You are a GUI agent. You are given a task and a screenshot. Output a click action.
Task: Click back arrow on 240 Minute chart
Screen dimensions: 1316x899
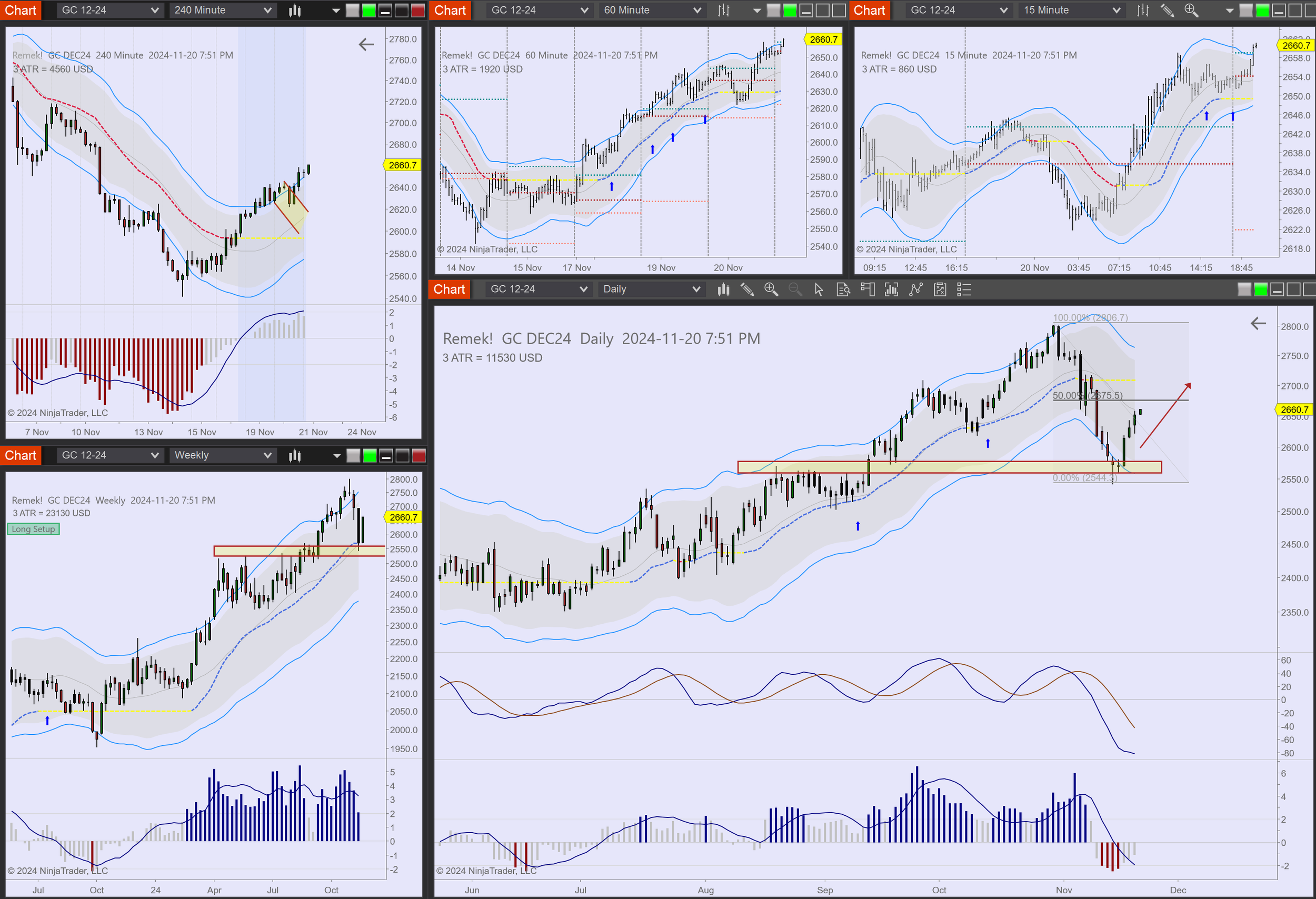(366, 44)
